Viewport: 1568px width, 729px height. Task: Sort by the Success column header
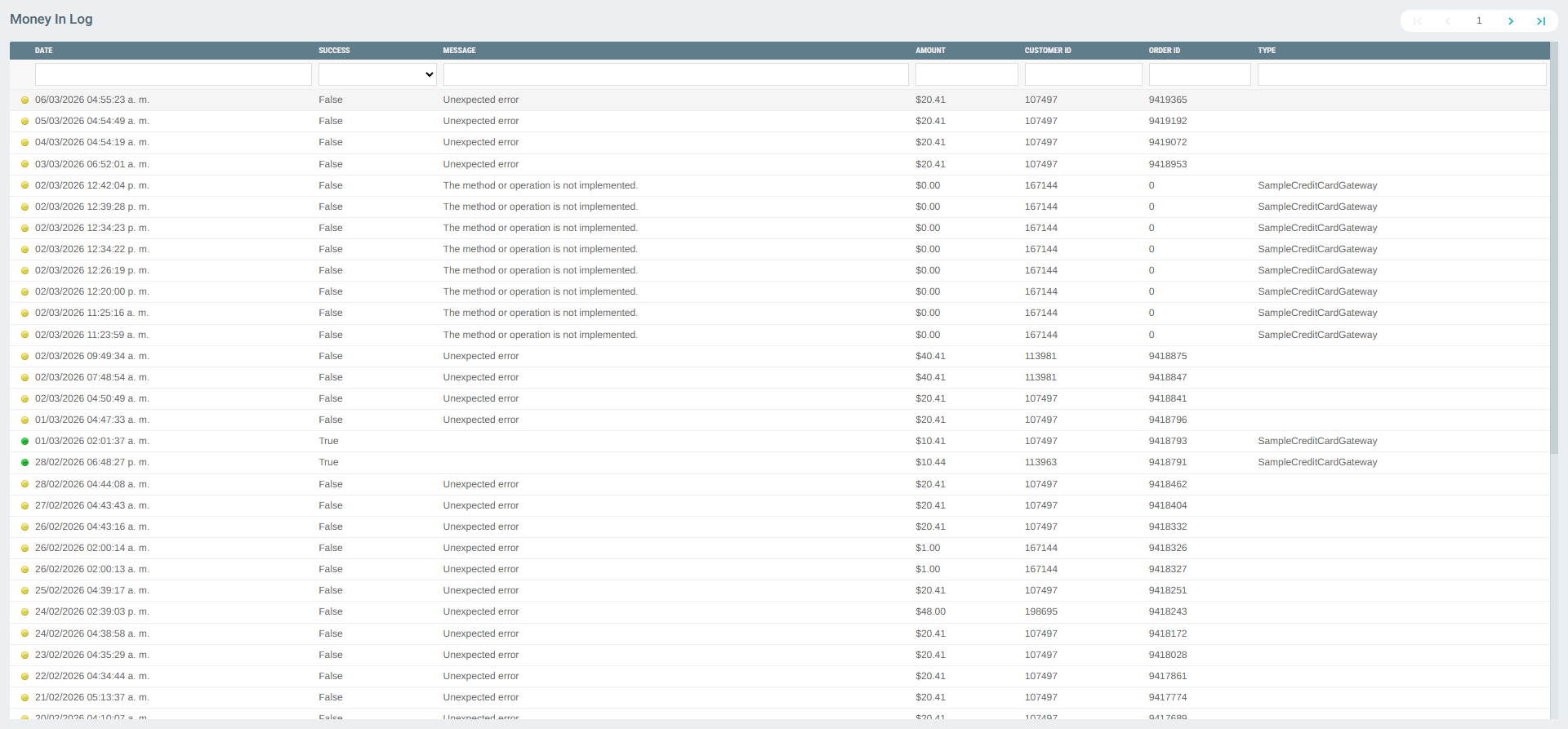click(x=334, y=51)
